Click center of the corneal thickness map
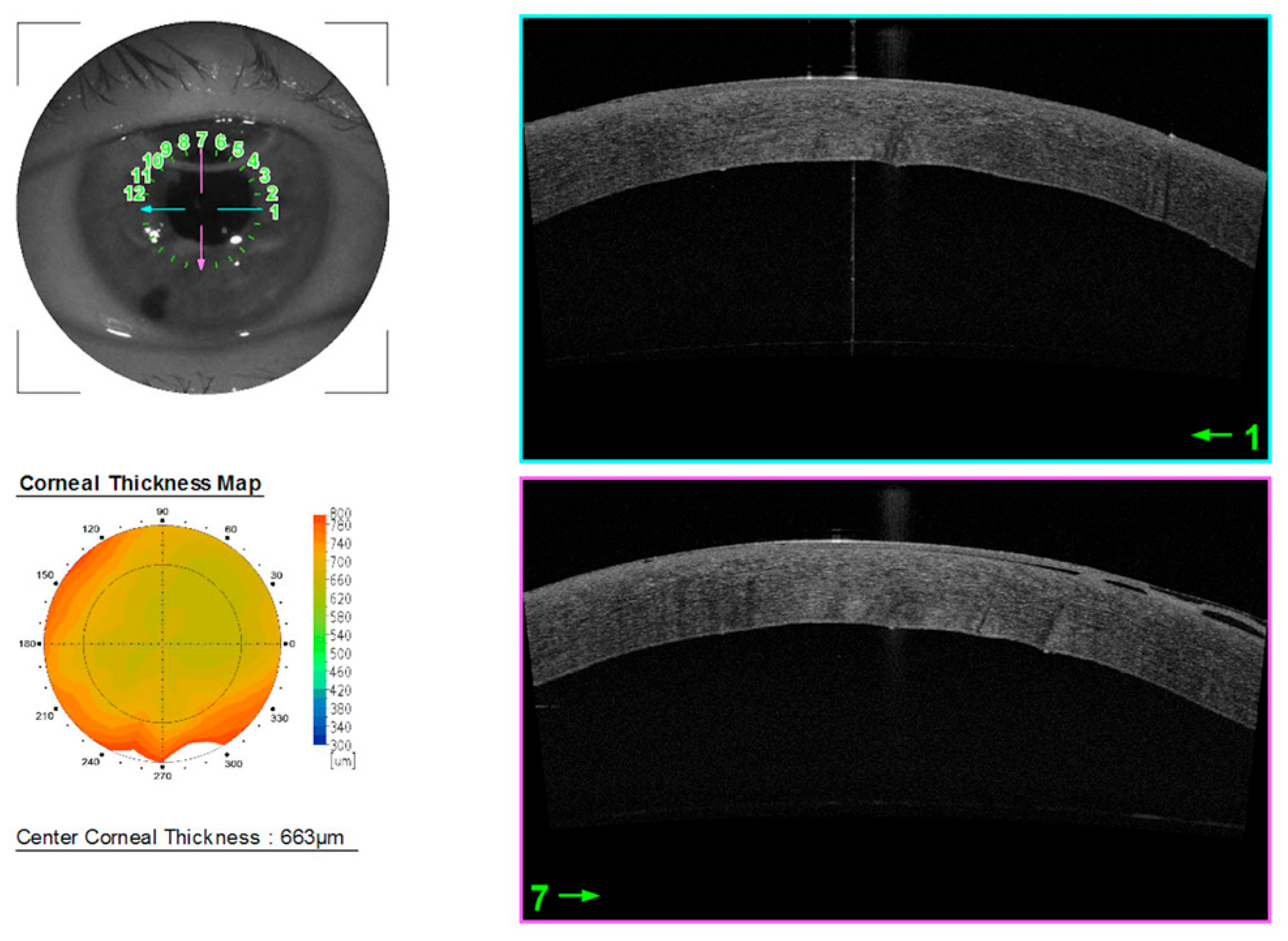This screenshot has width=1288, height=941. coord(162,644)
